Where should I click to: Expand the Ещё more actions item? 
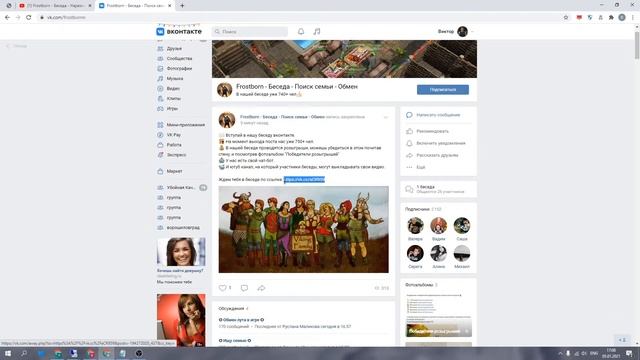[x=421, y=167]
